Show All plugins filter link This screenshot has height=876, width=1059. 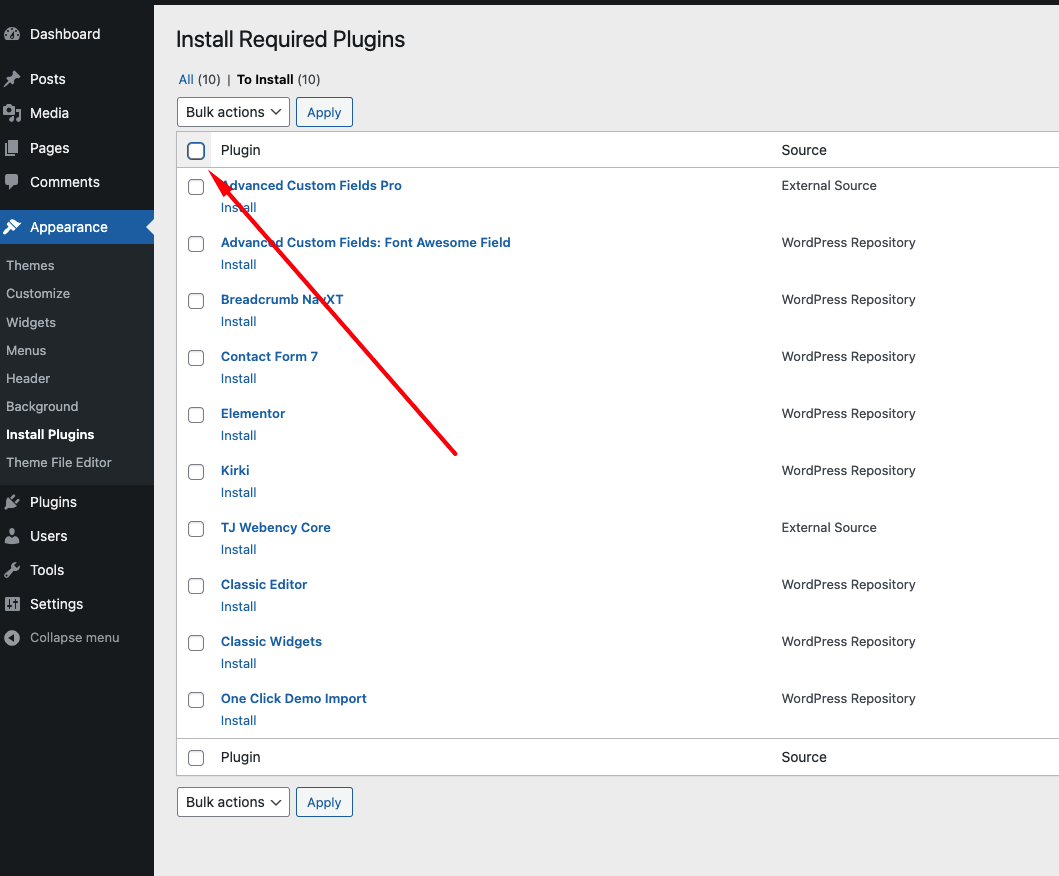click(186, 79)
